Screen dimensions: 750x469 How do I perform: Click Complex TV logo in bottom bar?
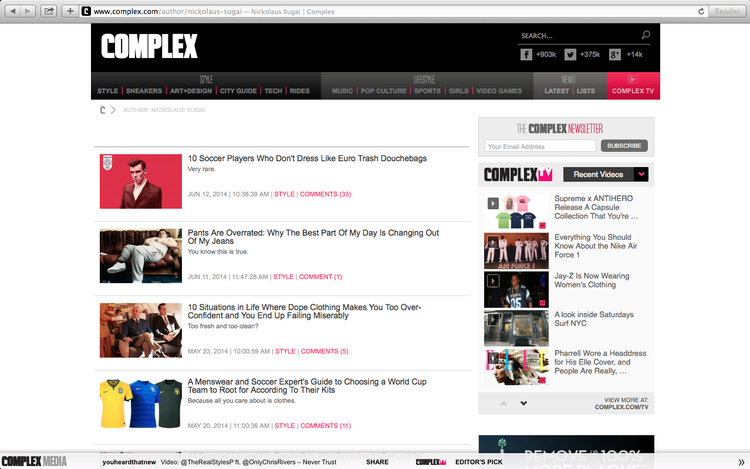click(x=430, y=462)
